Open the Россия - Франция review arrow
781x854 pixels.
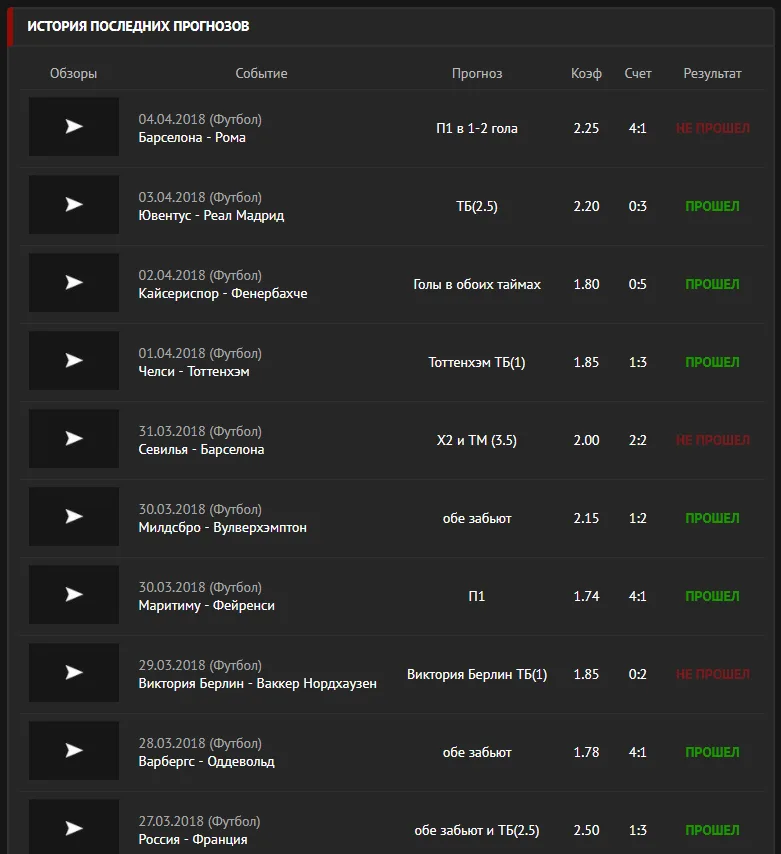click(74, 827)
